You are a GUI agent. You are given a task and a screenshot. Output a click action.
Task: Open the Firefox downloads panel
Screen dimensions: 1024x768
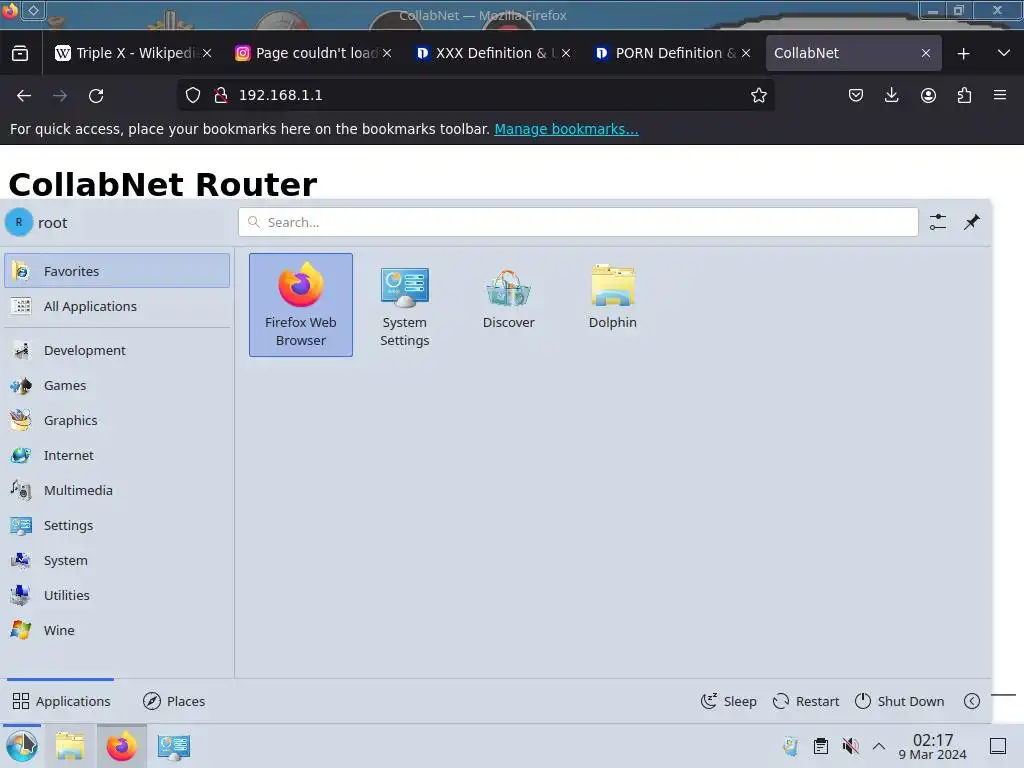pos(891,95)
